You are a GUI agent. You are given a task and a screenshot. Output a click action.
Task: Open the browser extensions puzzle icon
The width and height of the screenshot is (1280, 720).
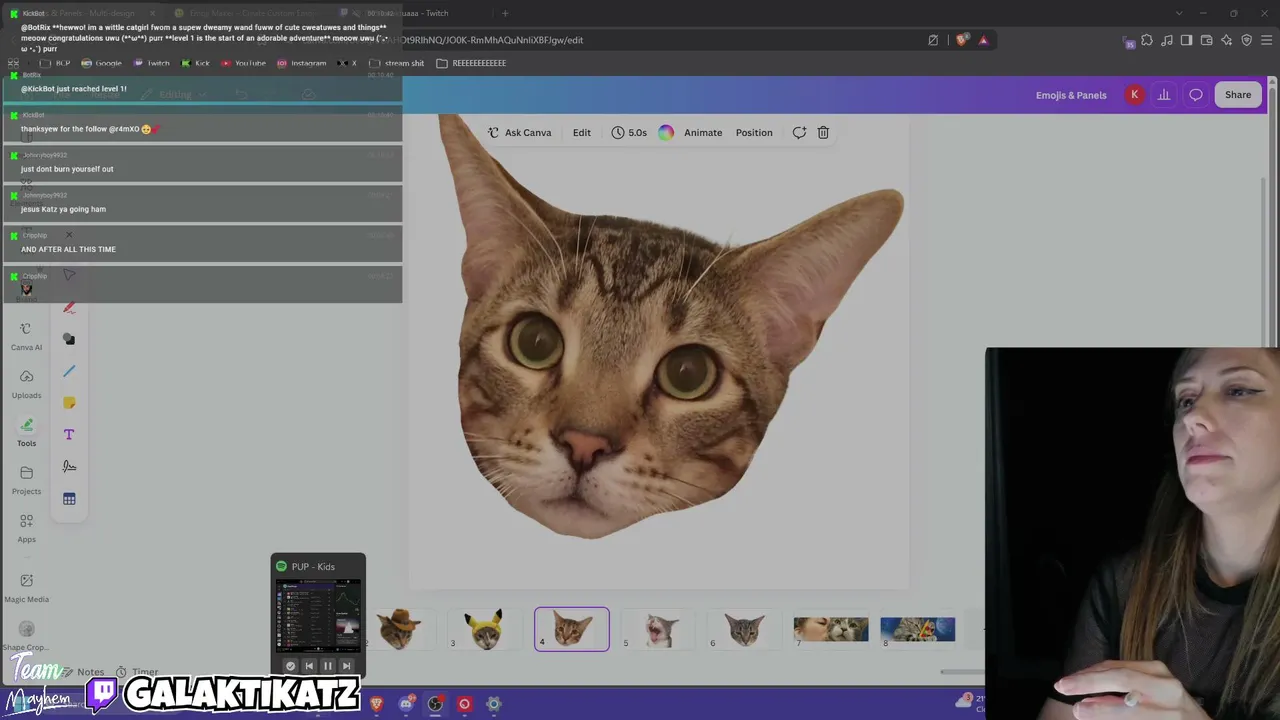(1147, 40)
